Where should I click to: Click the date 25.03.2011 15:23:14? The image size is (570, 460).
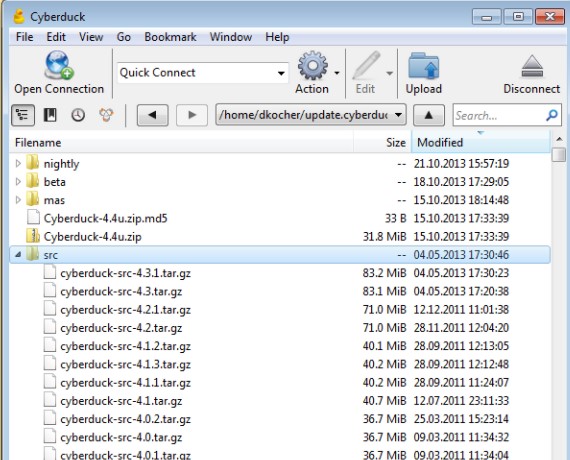point(461,419)
